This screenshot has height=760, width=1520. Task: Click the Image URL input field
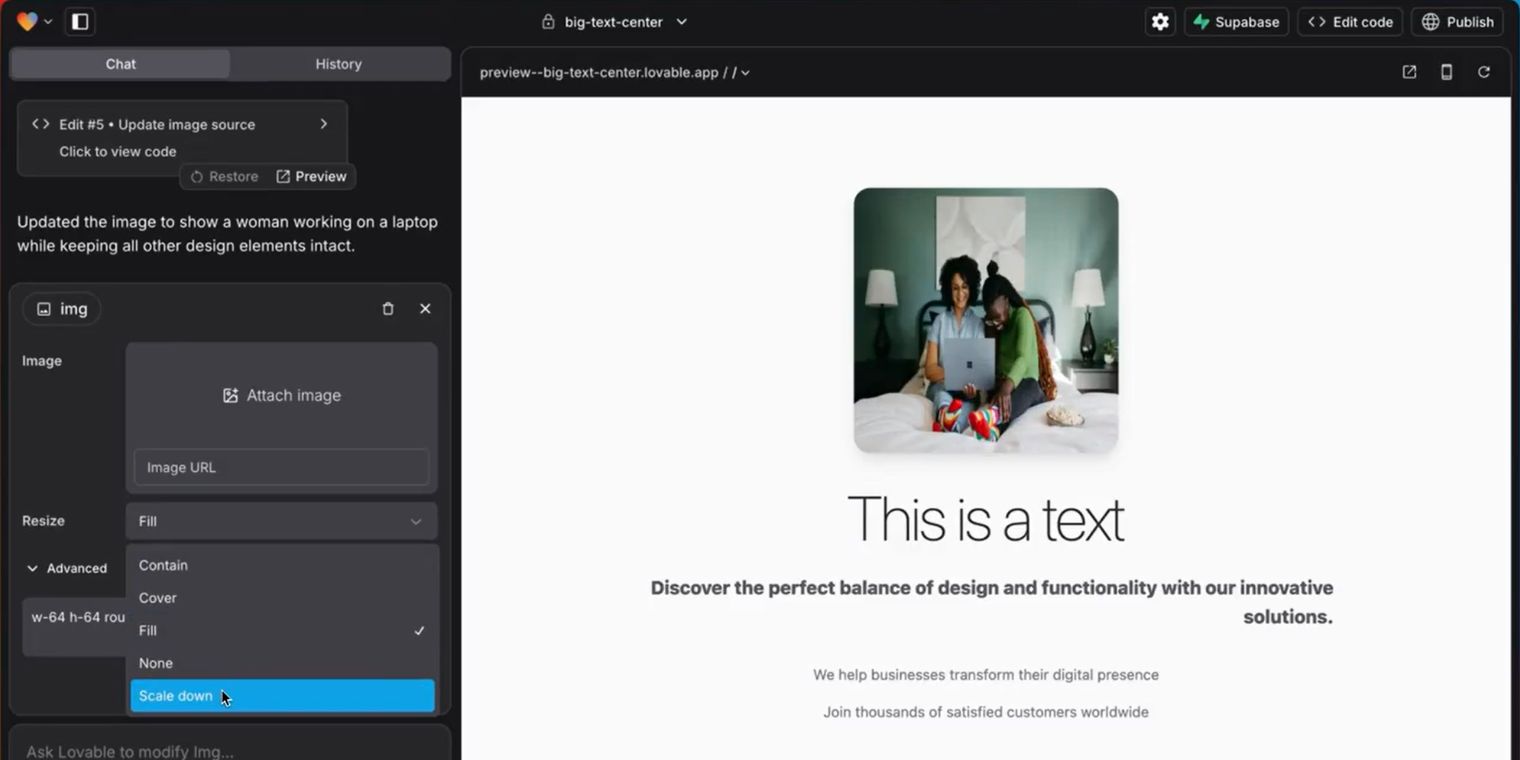click(x=281, y=467)
